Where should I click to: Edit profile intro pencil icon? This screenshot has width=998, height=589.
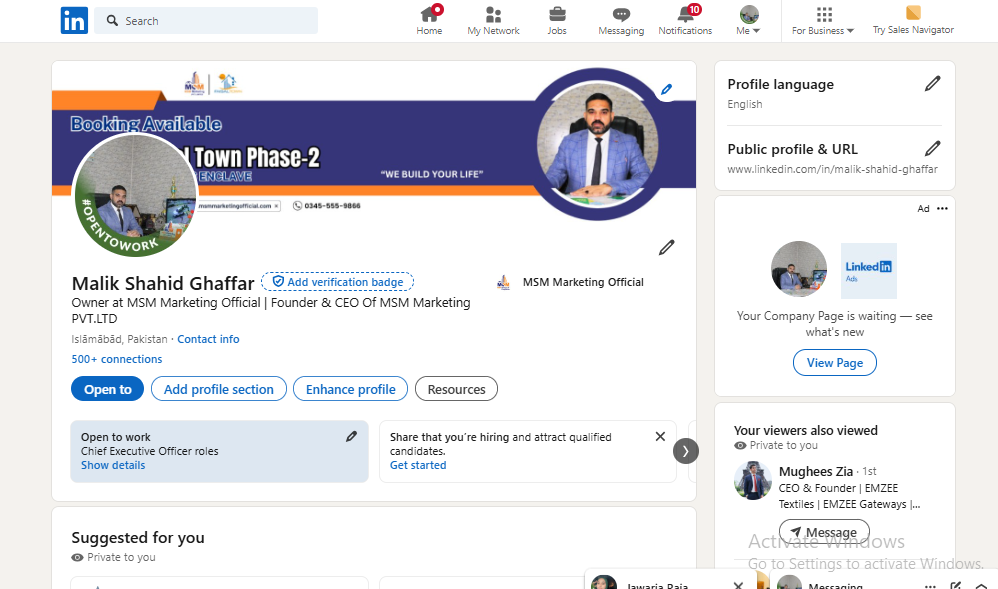click(667, 247)
